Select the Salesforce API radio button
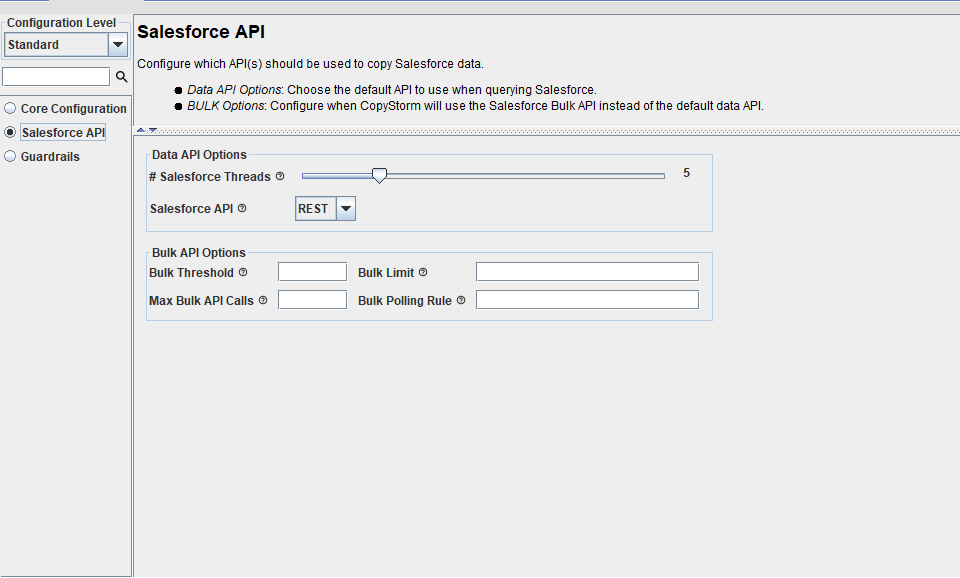This screenshot has height=578, width=960. click(x=10, y=132)
